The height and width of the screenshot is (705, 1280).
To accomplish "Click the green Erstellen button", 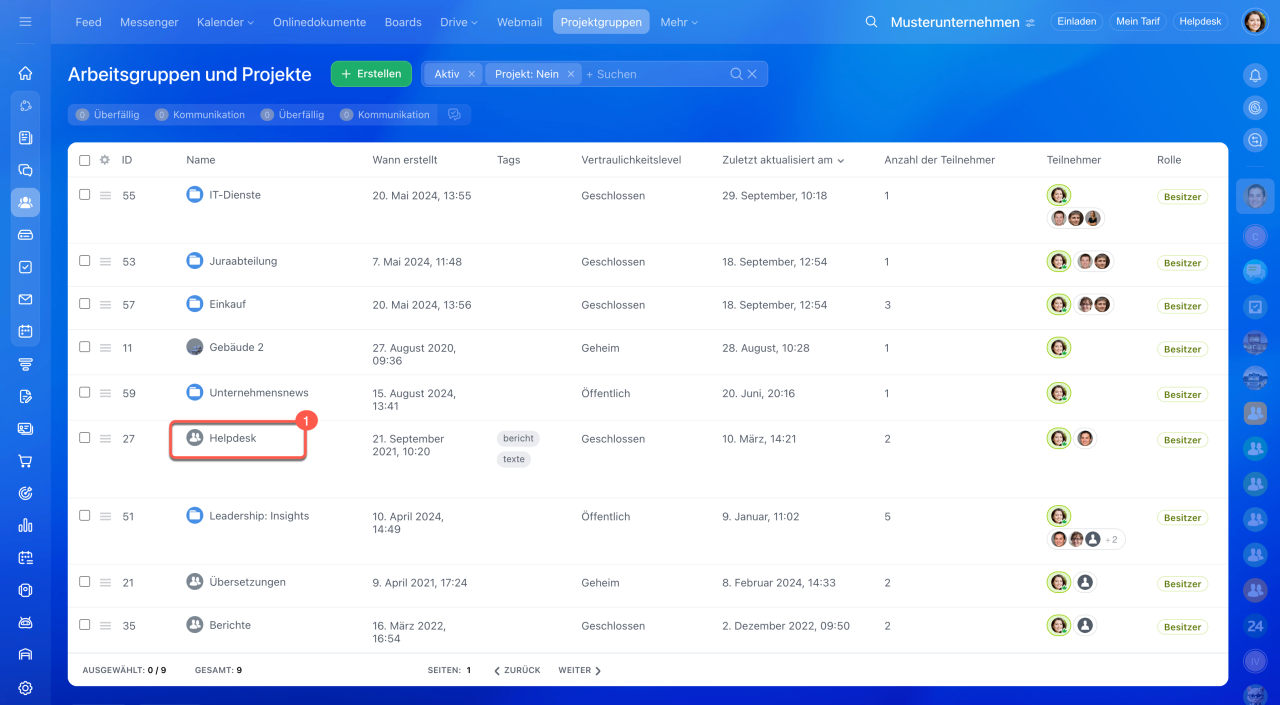I will 371,74.
